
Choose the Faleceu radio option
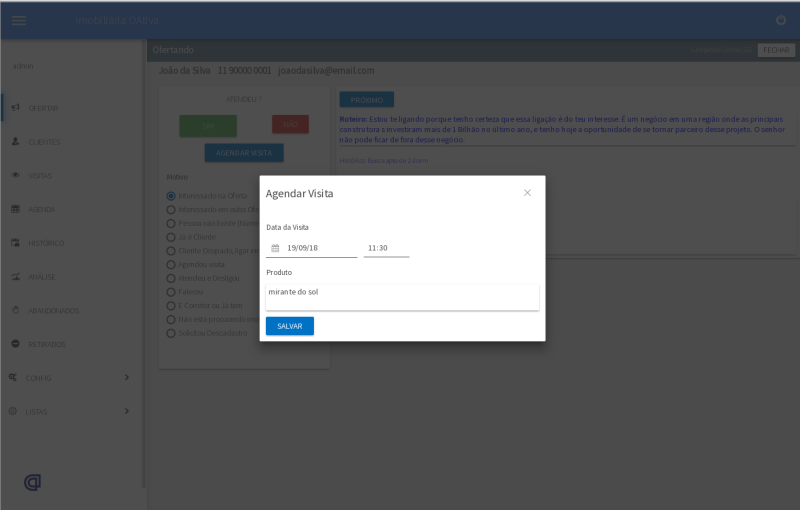click(x=171, y=292)
